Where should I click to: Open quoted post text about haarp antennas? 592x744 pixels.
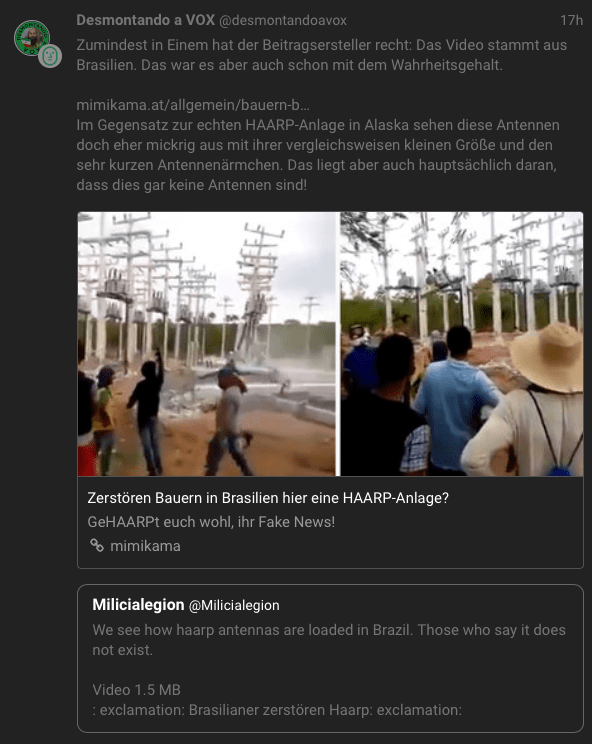click(329, 640)
